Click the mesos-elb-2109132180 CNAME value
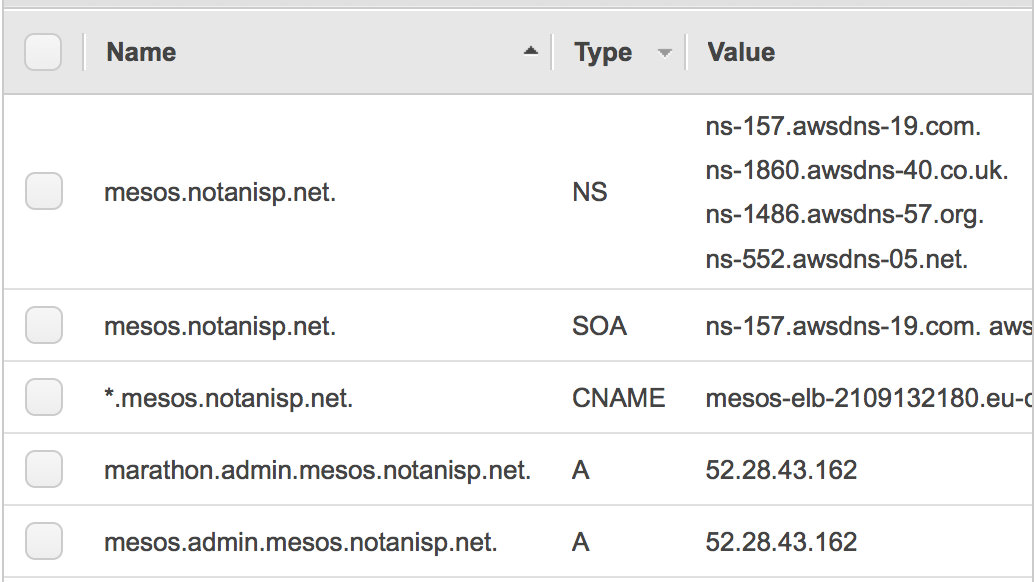The height and width of the screenshot is (582, 1034). pyautogui.click(x=869, y=398)
